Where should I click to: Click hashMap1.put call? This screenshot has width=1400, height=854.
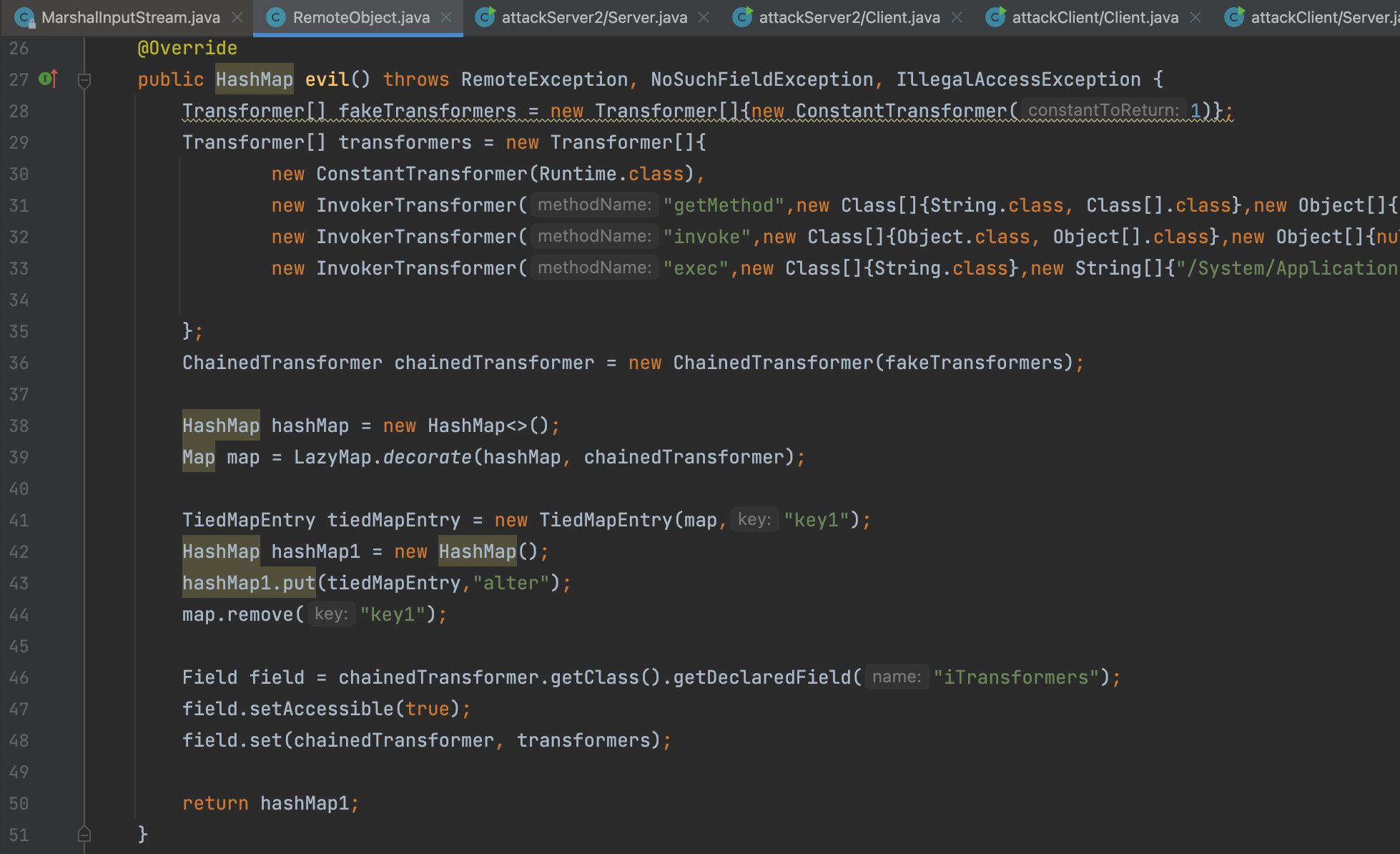pos(249,583)
